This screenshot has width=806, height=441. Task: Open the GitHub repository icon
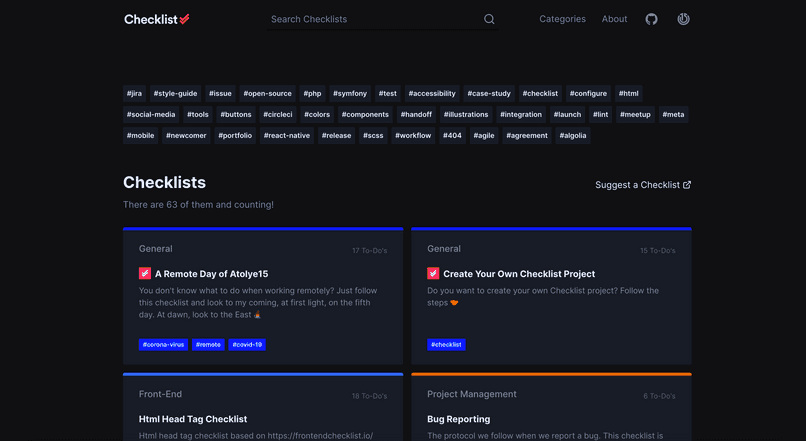coord(652,19)
